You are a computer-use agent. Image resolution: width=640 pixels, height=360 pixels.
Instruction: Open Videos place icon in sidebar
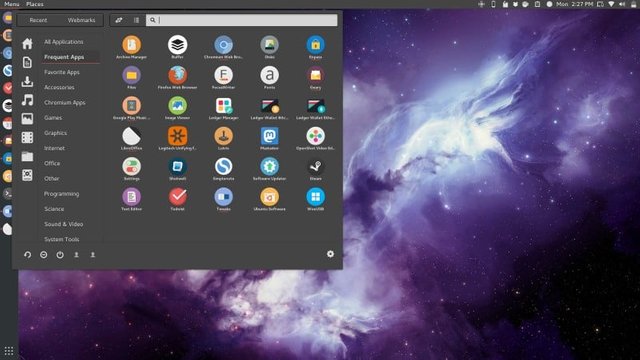(27, 138)
